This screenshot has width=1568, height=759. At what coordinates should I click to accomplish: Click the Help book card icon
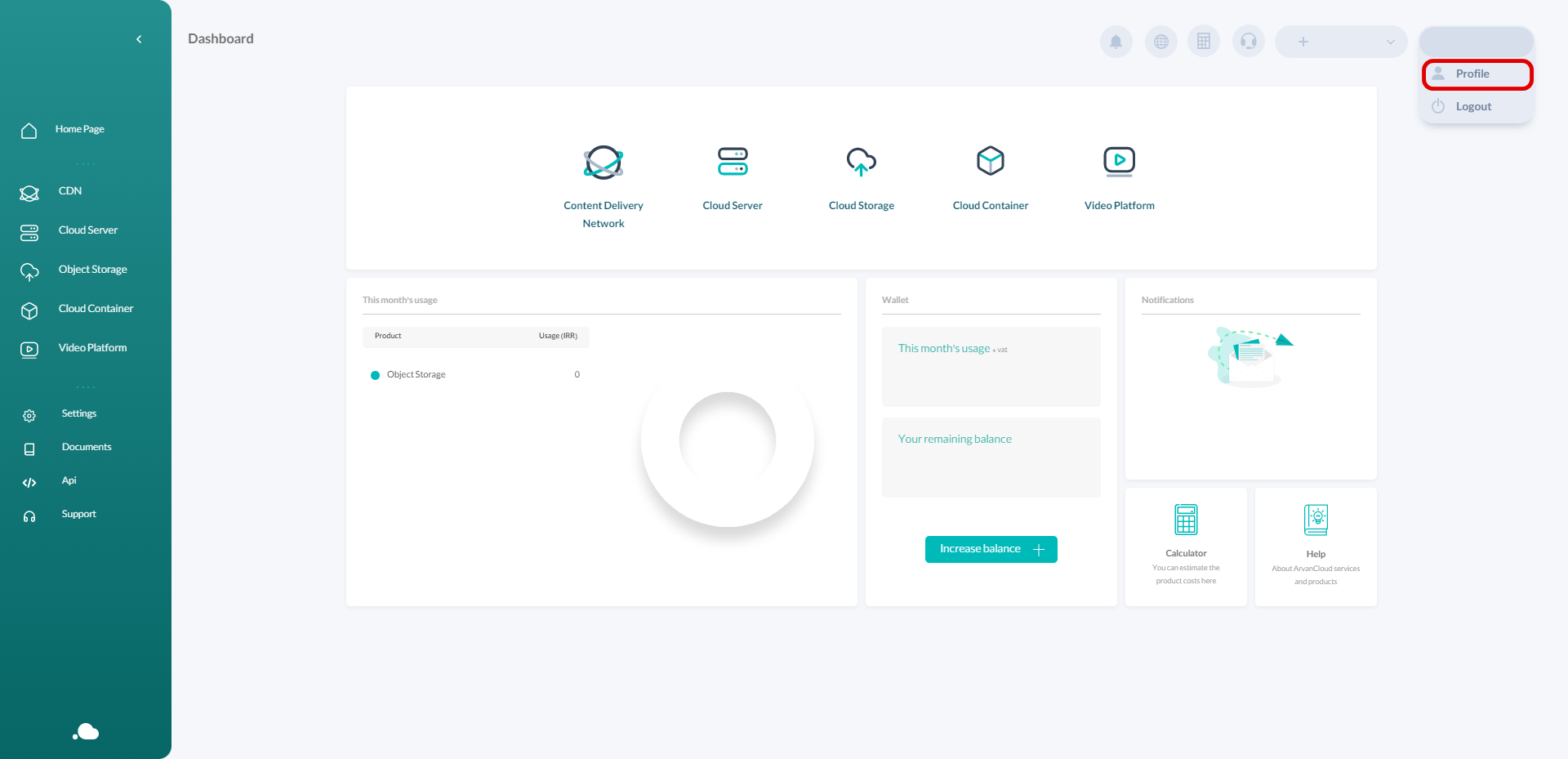point(1316,520)
